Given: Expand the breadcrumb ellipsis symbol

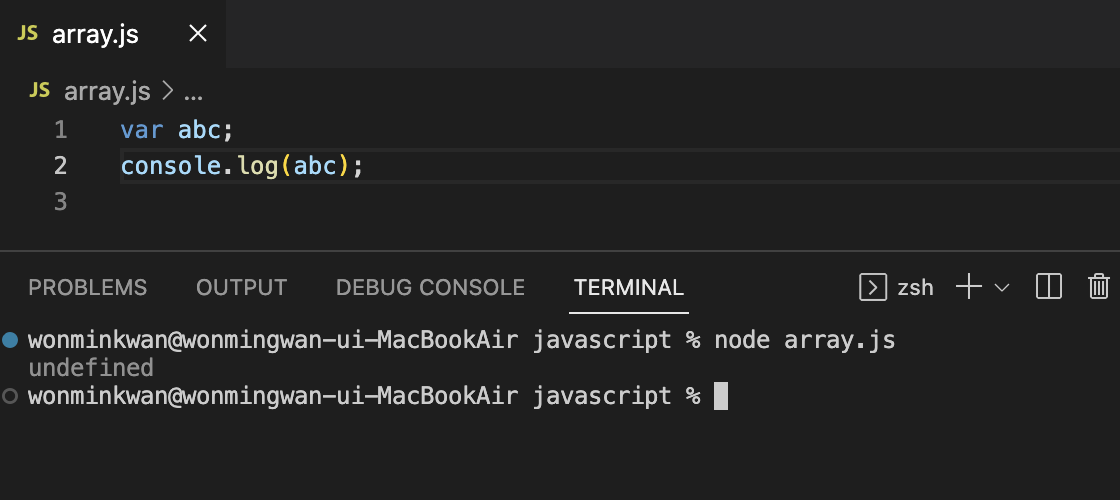Looking at the screenshot, I should [194, 92].
